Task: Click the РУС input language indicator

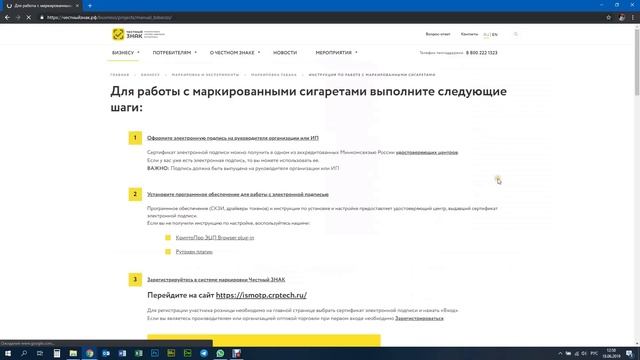Action: (x=594, y=353)
